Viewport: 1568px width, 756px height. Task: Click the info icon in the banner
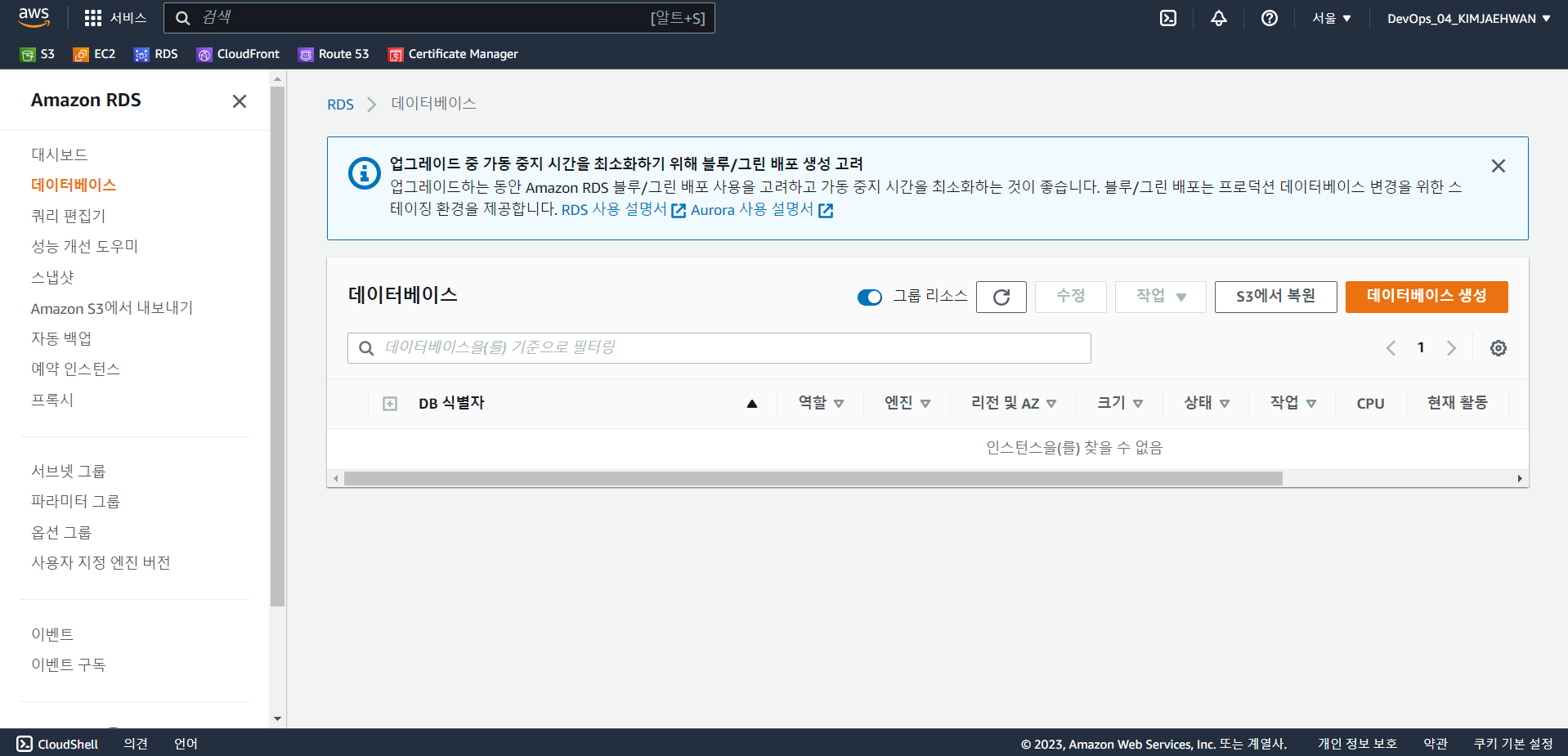click(365, 173)
